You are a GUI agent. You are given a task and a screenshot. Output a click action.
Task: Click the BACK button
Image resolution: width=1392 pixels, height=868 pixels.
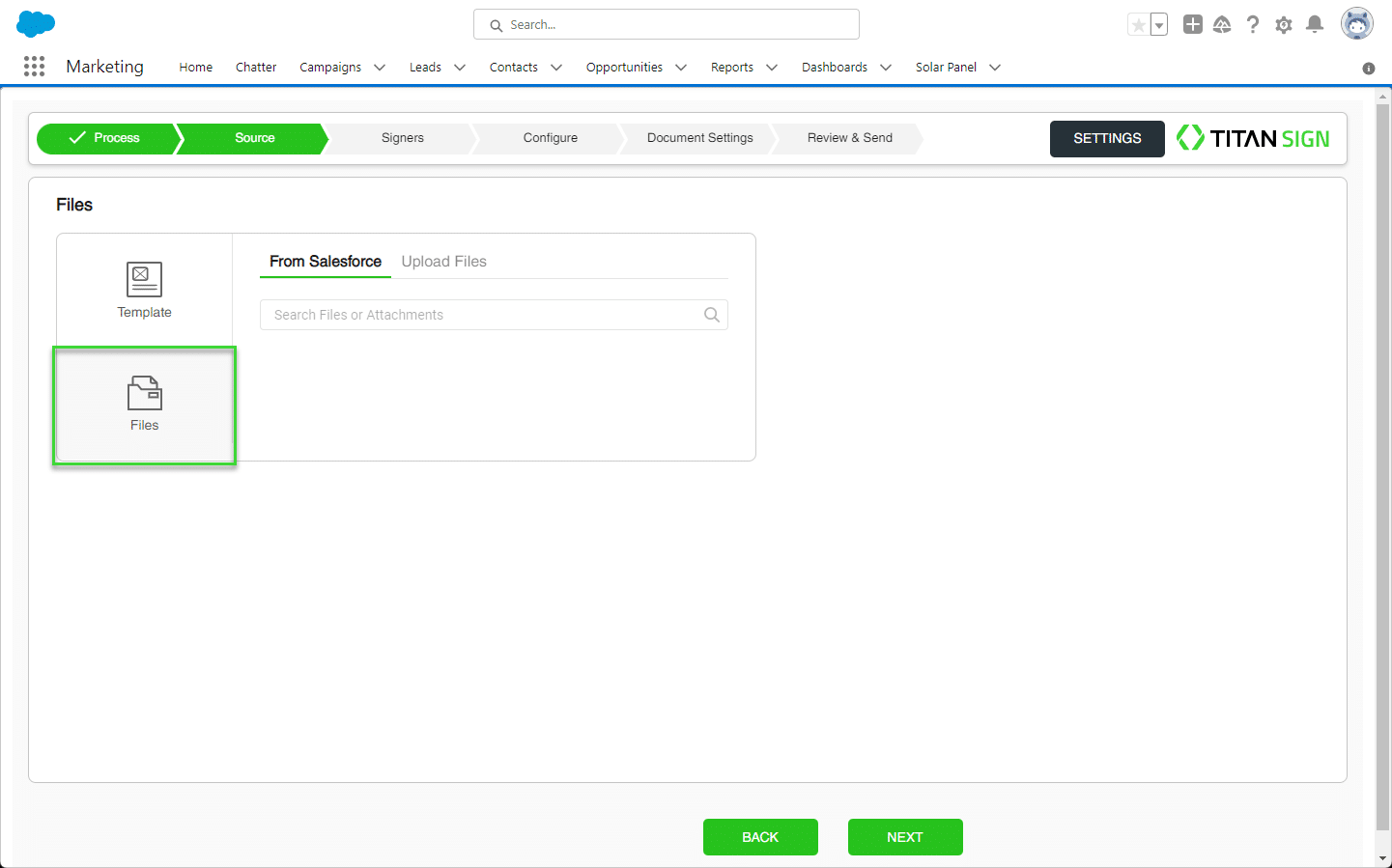click(760, 837)
